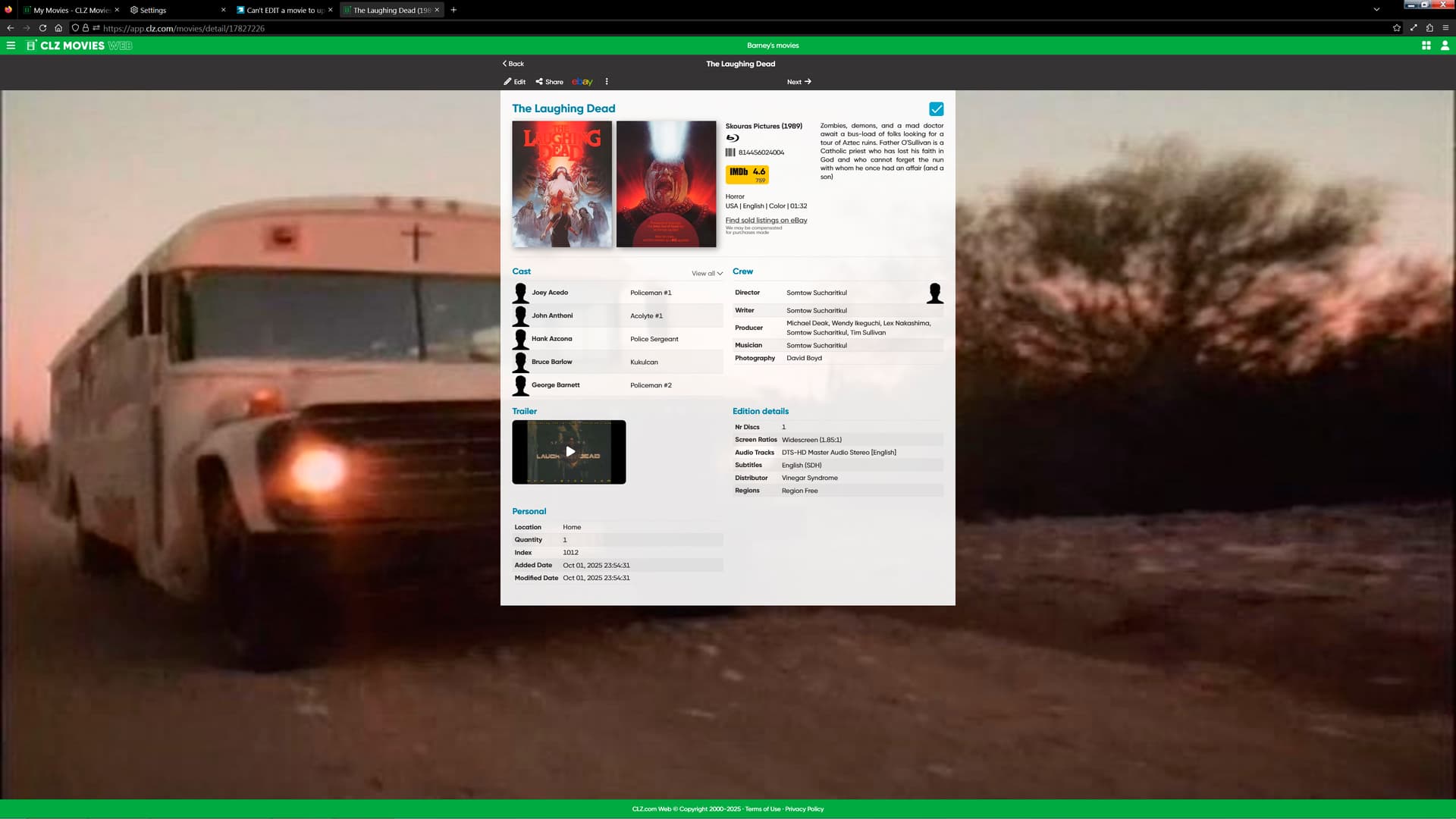
Task: Click the IMDb rating badge
Action: click(x=747, y=174)
